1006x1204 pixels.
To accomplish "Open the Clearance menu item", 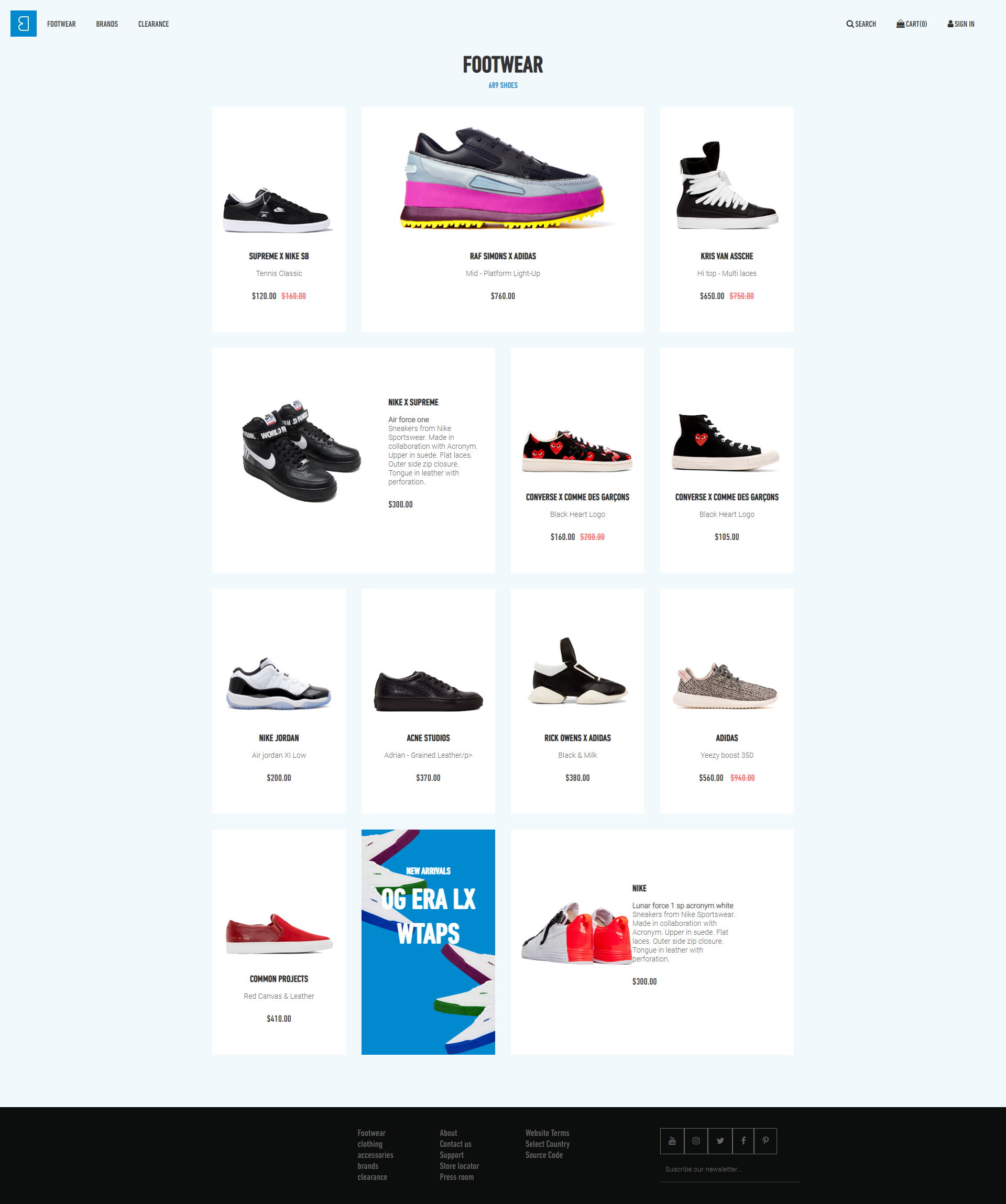I will pos(154,24).
